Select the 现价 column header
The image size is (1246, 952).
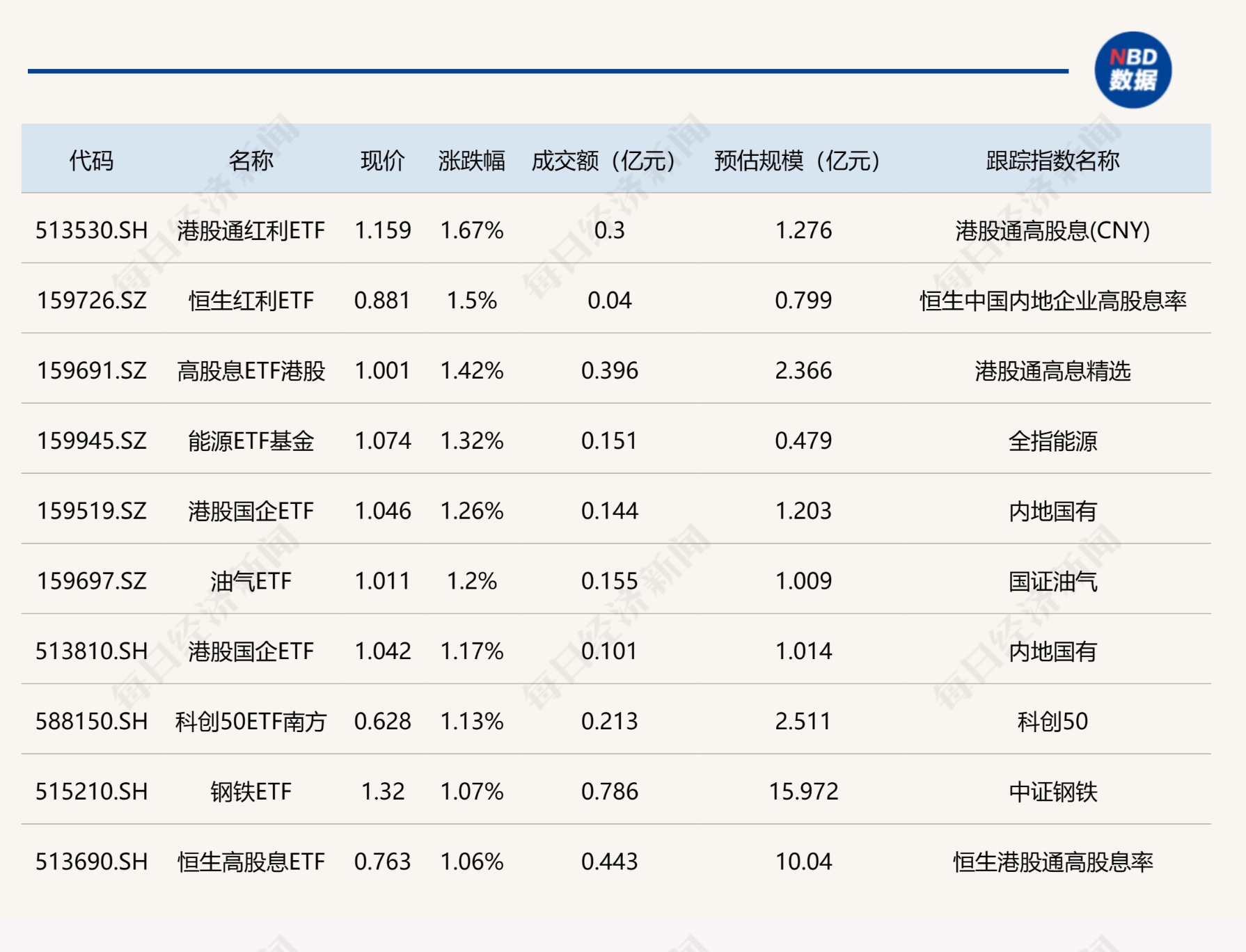click(x=382, y=161)
